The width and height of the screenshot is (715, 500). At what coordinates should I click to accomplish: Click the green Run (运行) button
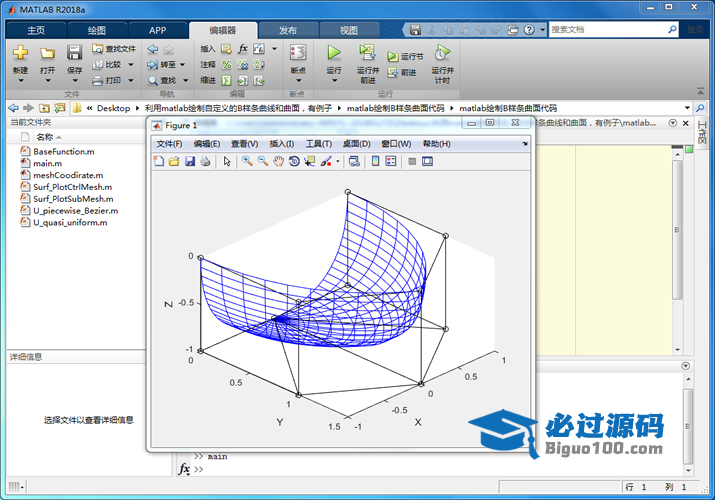(334, 53)
